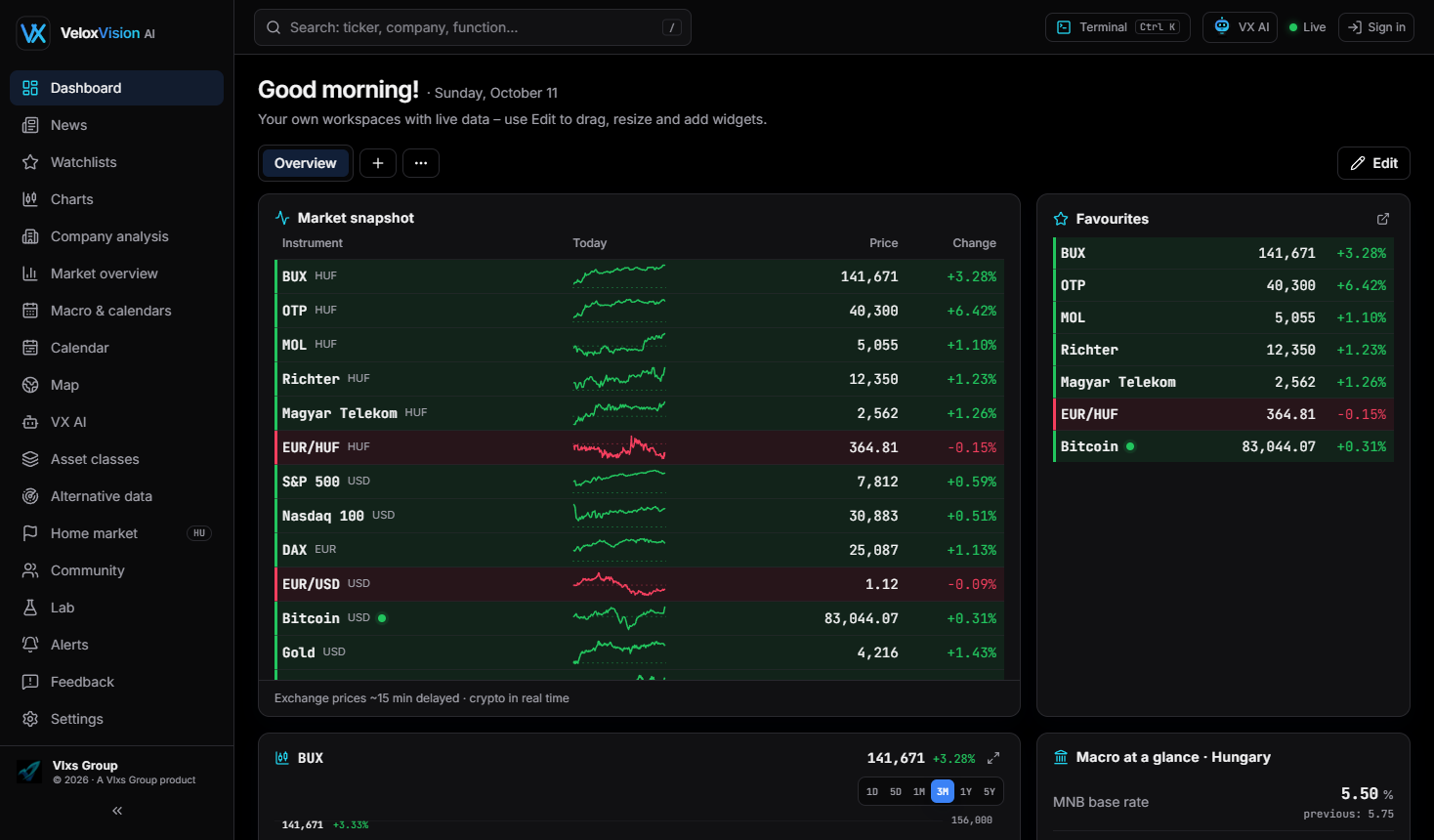Viewport: 1434px width, 840px height.
Task: Open the Calendar icon in sidebar
Action: click(30, 348)
